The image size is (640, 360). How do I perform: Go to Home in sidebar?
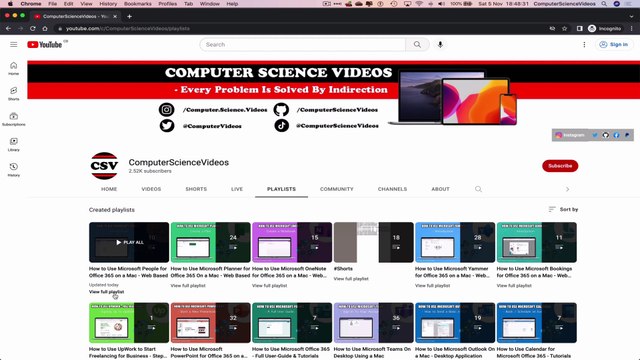coord(13,69)
